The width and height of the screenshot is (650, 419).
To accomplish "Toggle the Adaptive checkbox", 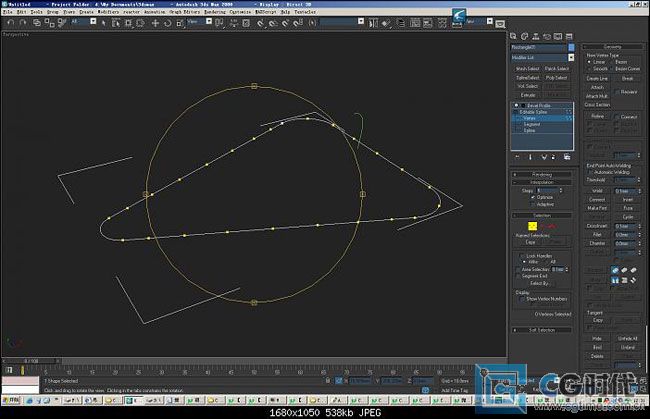I will (x=533, y=204).
